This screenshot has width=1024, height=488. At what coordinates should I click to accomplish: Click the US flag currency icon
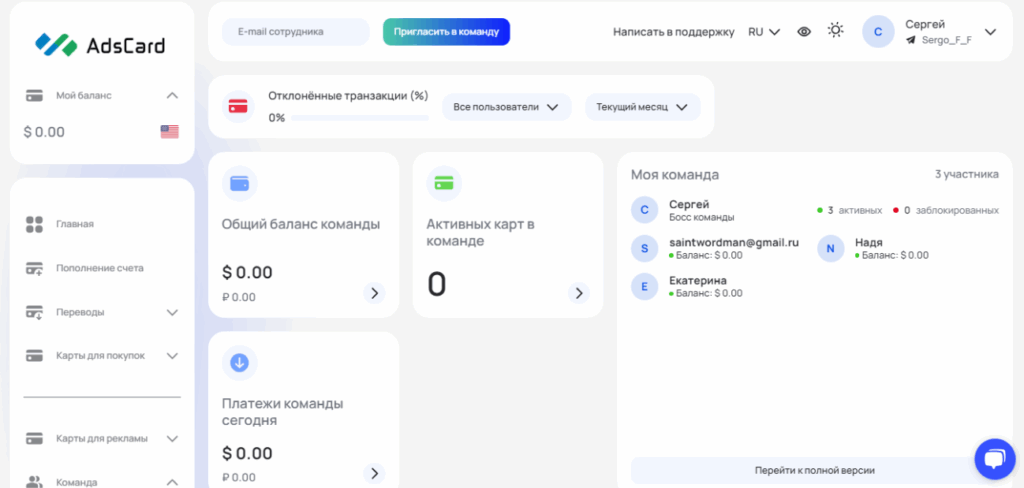pyautogui.click(x=170, y=132)
